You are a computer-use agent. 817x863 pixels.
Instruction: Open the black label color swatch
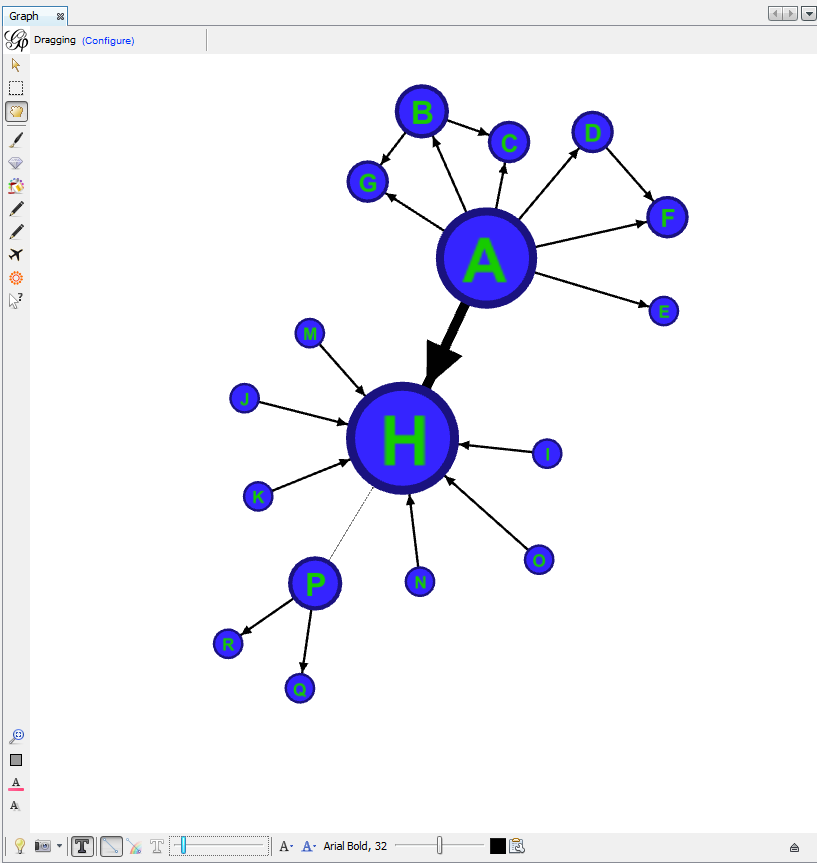pyautogui.click(x=498, y=846)
